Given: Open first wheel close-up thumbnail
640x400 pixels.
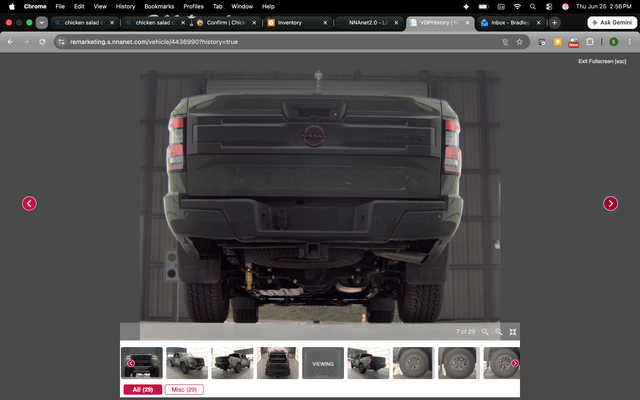Looking at the screenshot, I should pos(413,363).
